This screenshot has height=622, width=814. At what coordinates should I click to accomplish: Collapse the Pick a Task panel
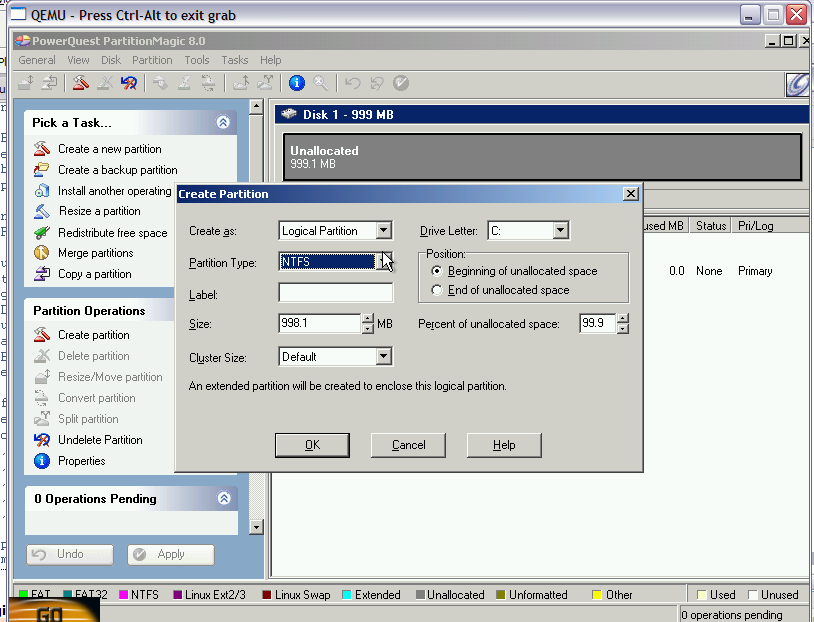pos(223,123)
